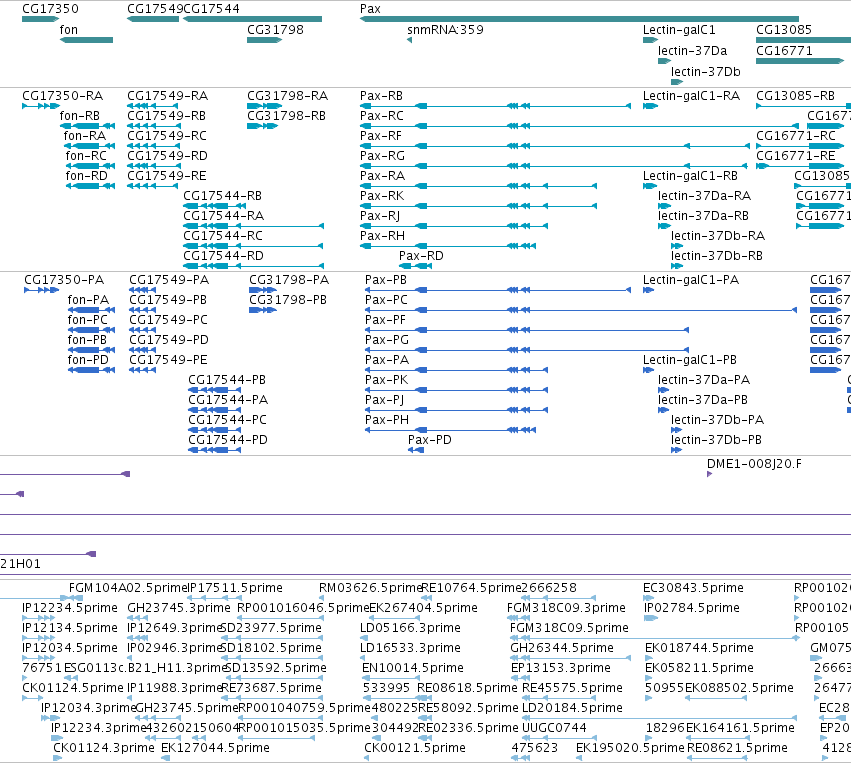This screenshot has width=851, height=763.
Task: Click the RM03626.5prime EST label
Action: 370,588
